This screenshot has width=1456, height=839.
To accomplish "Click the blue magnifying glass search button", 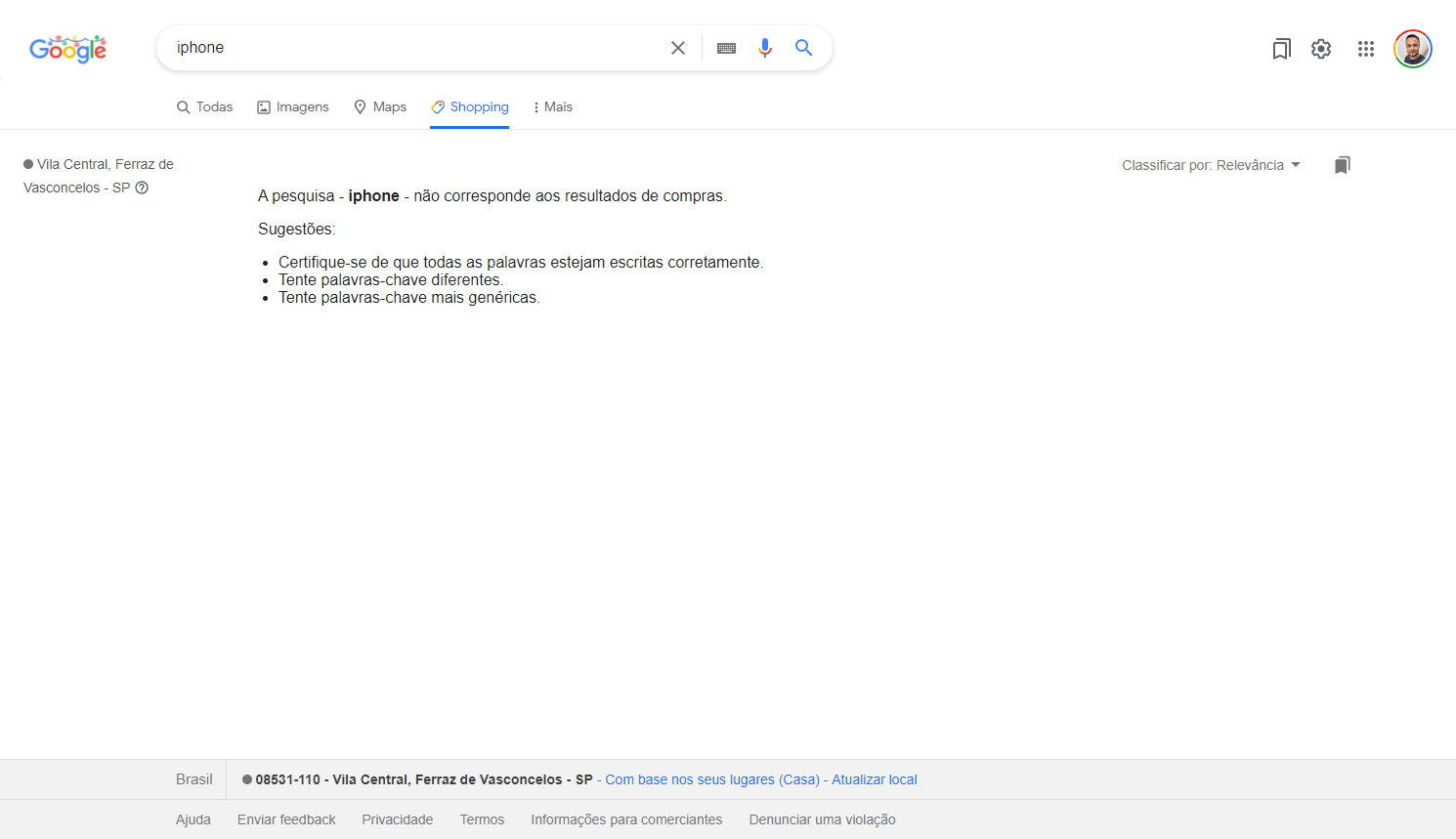I will tap(804, 48).
